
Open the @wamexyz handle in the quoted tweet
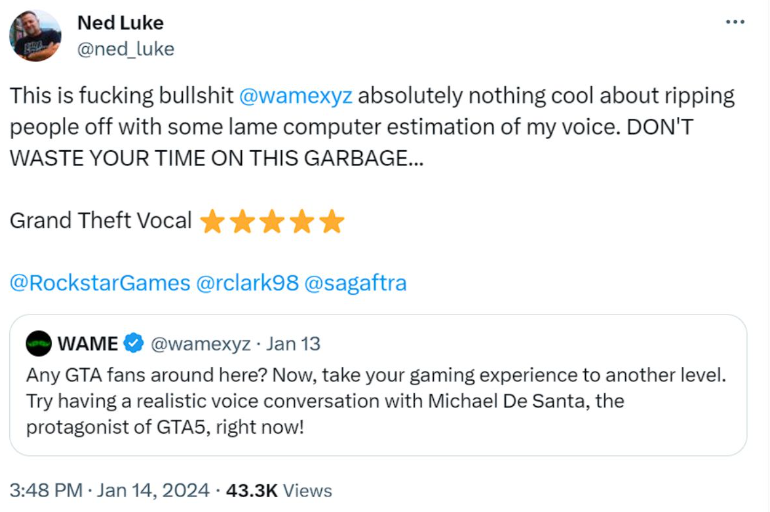coord(202,344)
